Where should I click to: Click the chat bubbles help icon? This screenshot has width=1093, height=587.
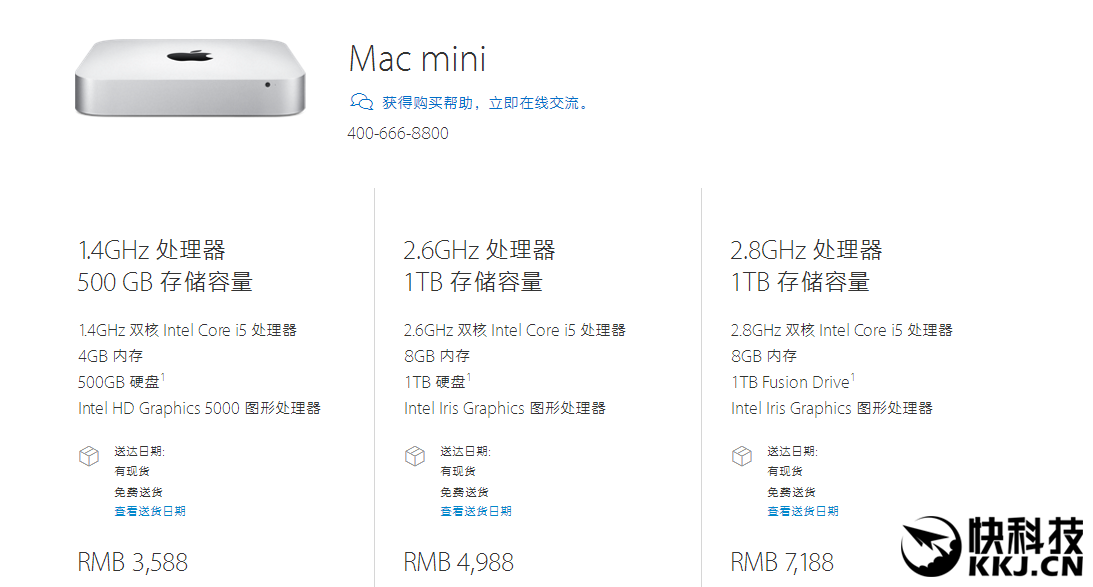click(x=360, y=102)
